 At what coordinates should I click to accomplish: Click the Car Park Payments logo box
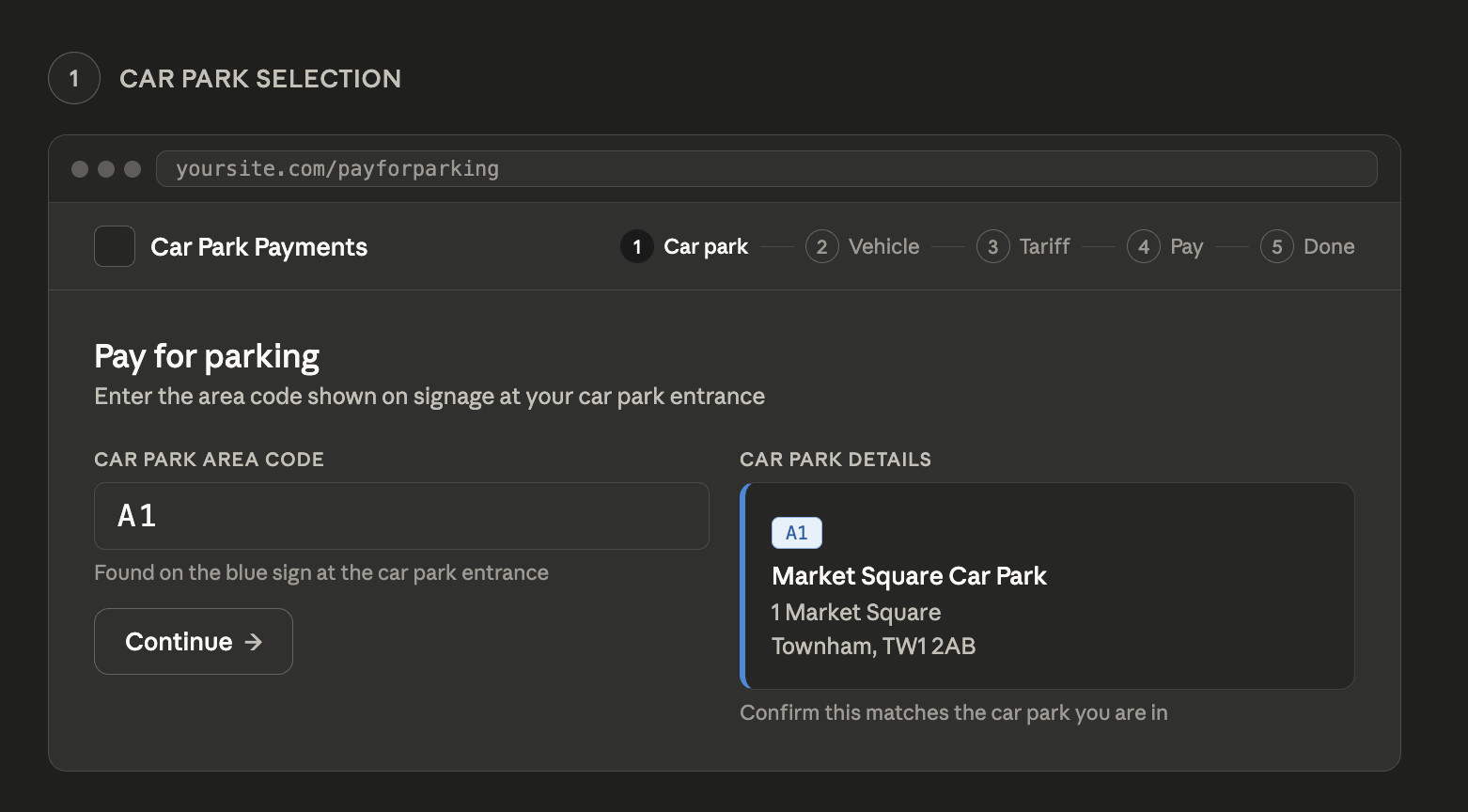click(x=115, y=246)
